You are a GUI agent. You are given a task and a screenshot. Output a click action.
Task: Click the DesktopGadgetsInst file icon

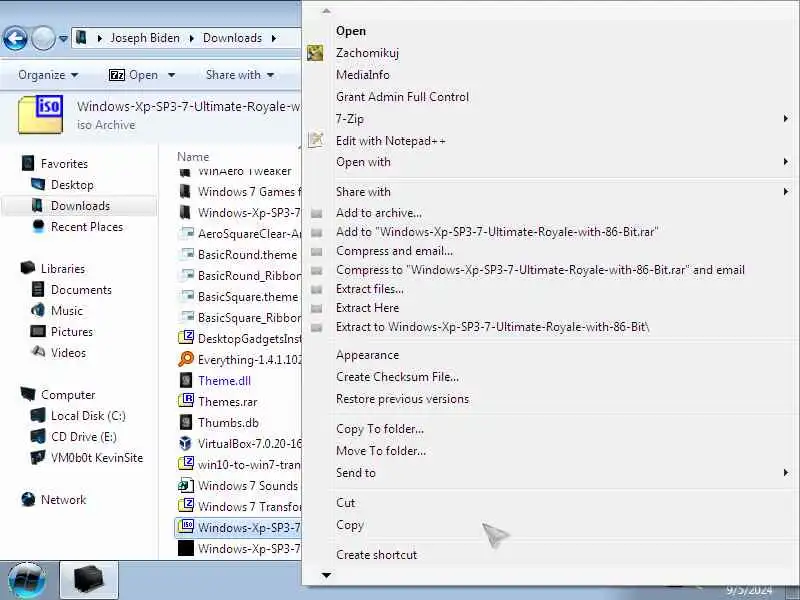click(x=186, y=338)
